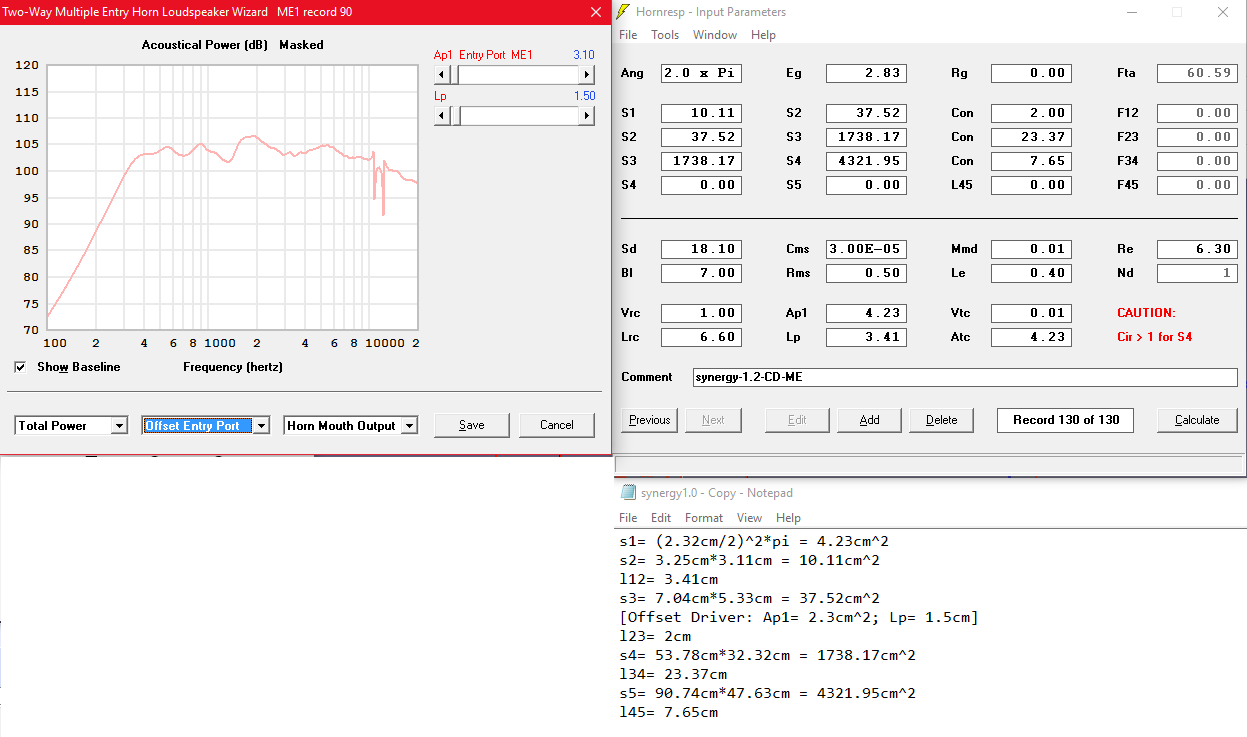Open Notepad View menu

pos(749,518)
